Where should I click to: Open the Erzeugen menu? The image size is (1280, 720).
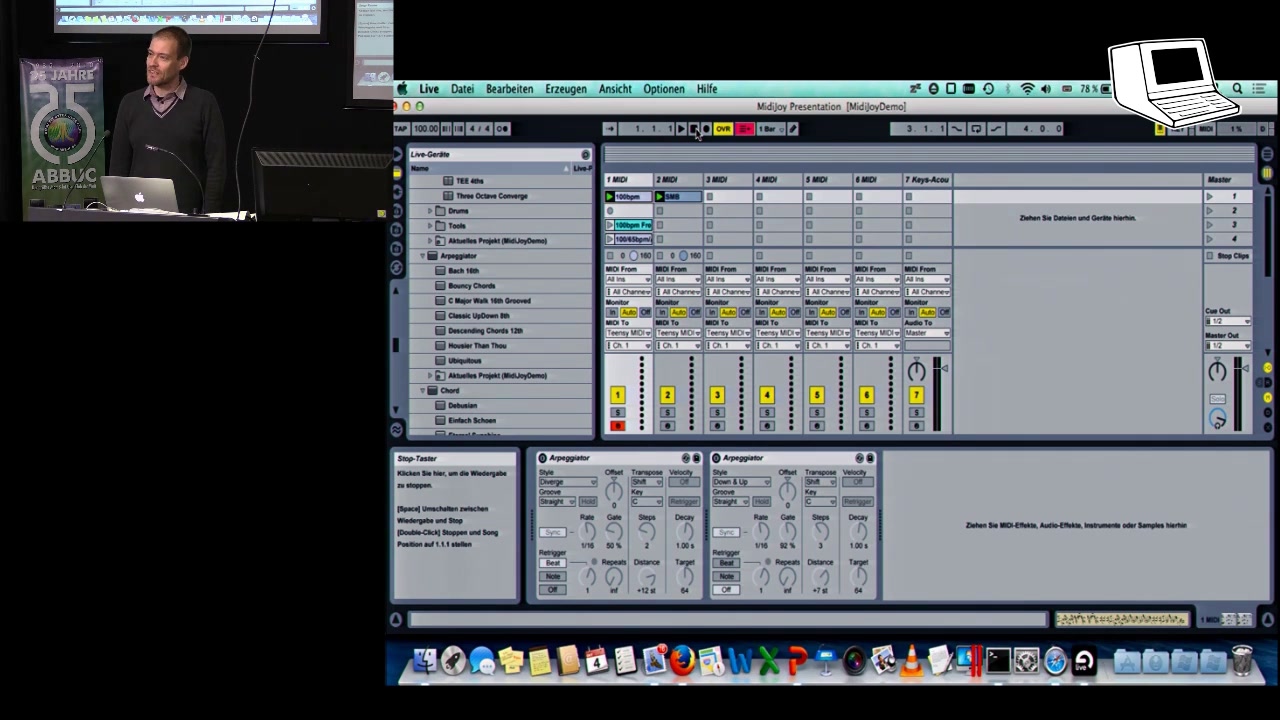(x=566, y=89)
